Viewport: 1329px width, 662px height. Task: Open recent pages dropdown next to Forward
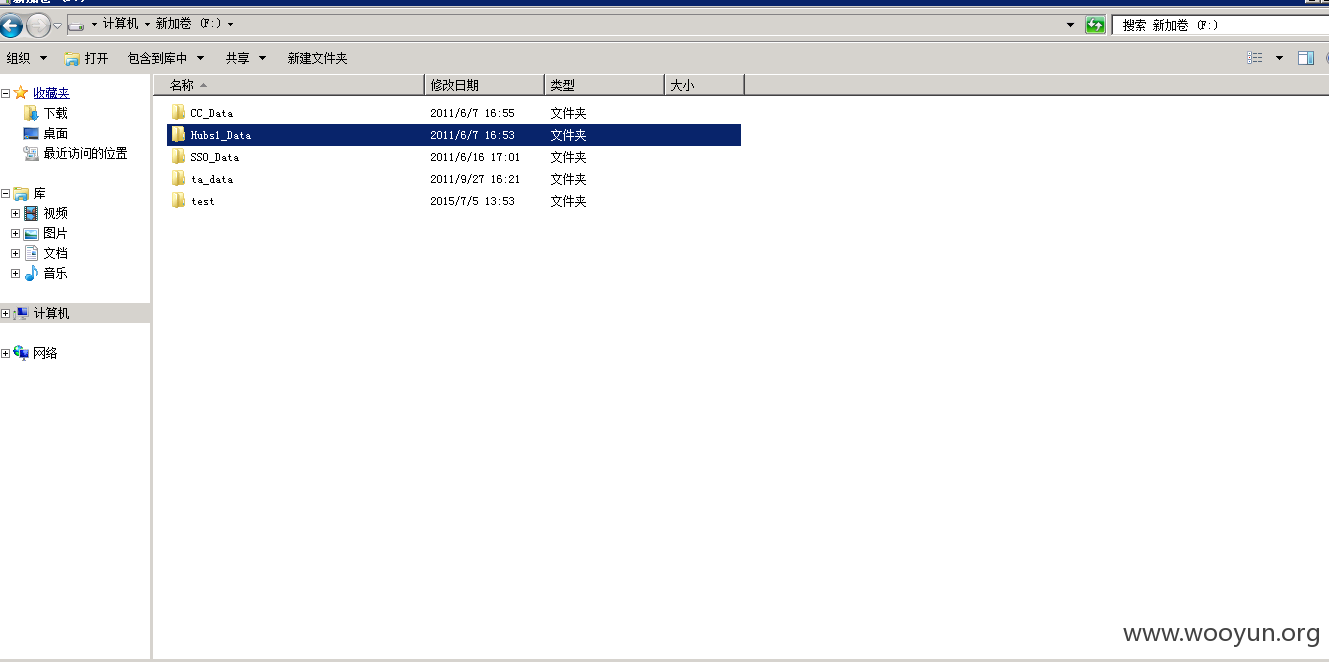tap(57, 25)
